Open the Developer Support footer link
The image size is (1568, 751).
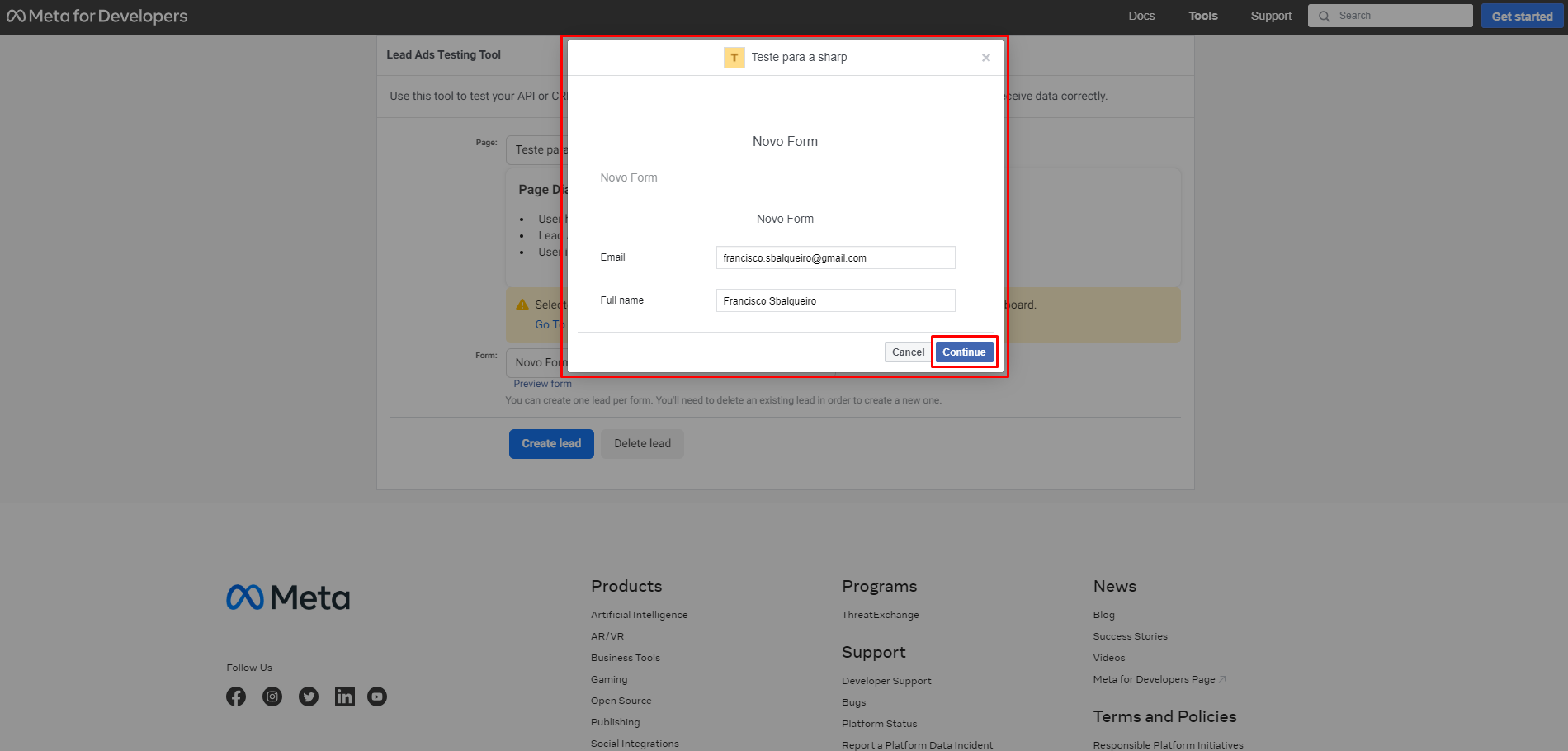tap(886, 681)
